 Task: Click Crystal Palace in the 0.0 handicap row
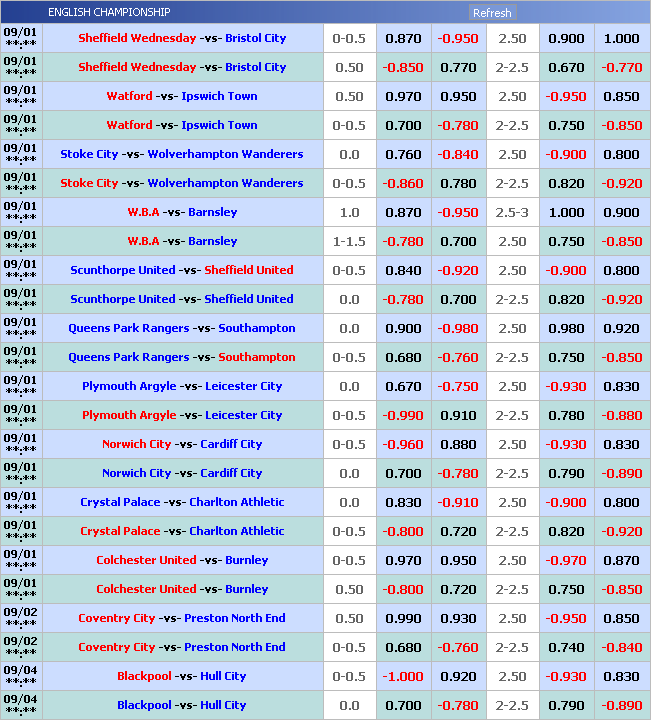tap(120, 502)
